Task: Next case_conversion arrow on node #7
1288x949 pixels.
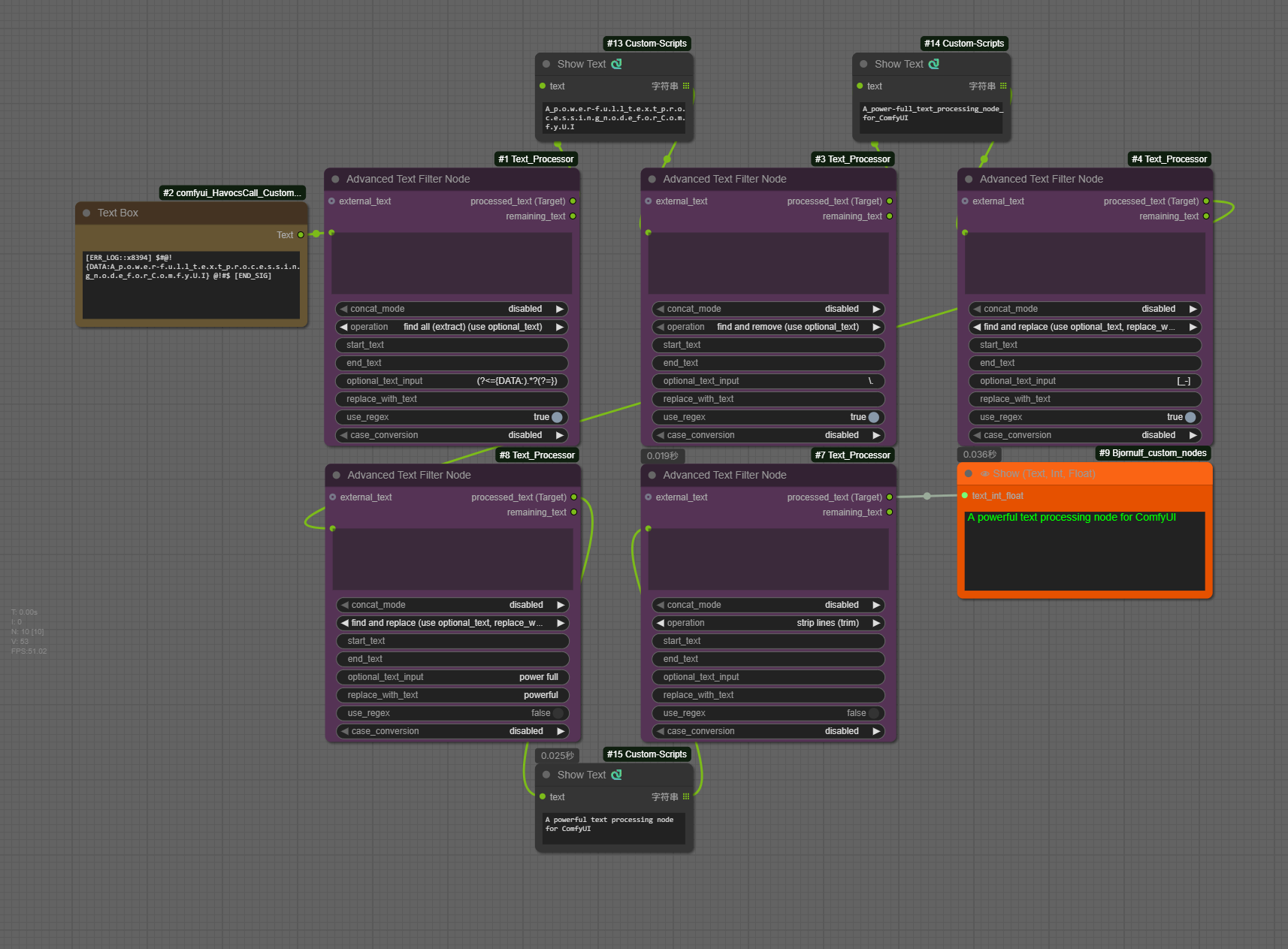Action: [x=876, y=731]
